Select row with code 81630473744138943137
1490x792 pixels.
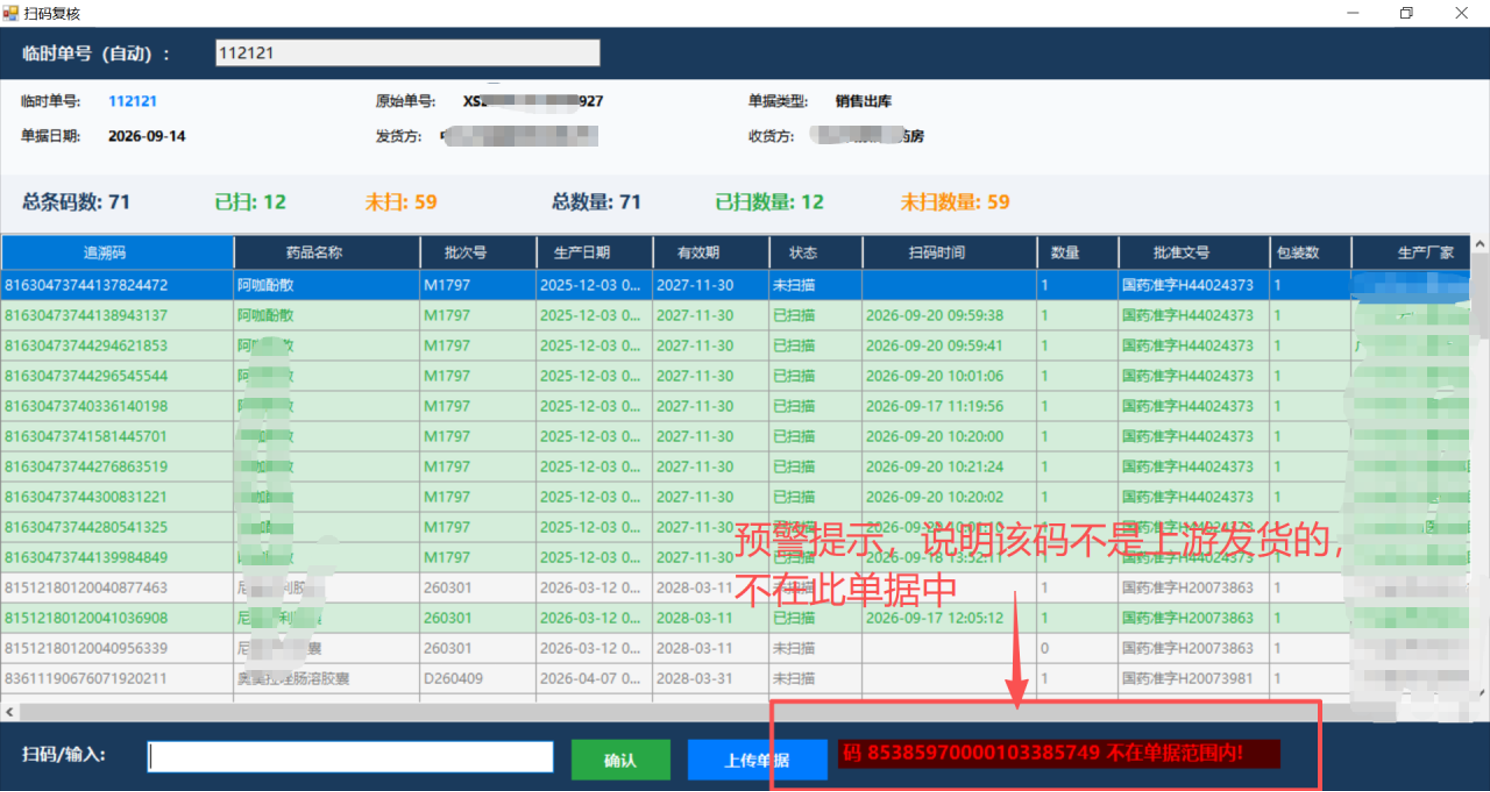pos(736,315)
